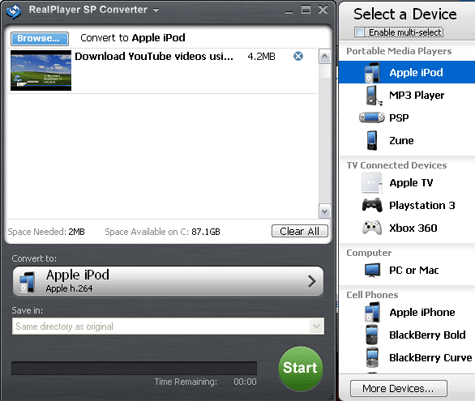Image resolution: width=475 pixels, height=401 pixels.
Task: Enable the multi-select checkbox
Action: (360, 32)
